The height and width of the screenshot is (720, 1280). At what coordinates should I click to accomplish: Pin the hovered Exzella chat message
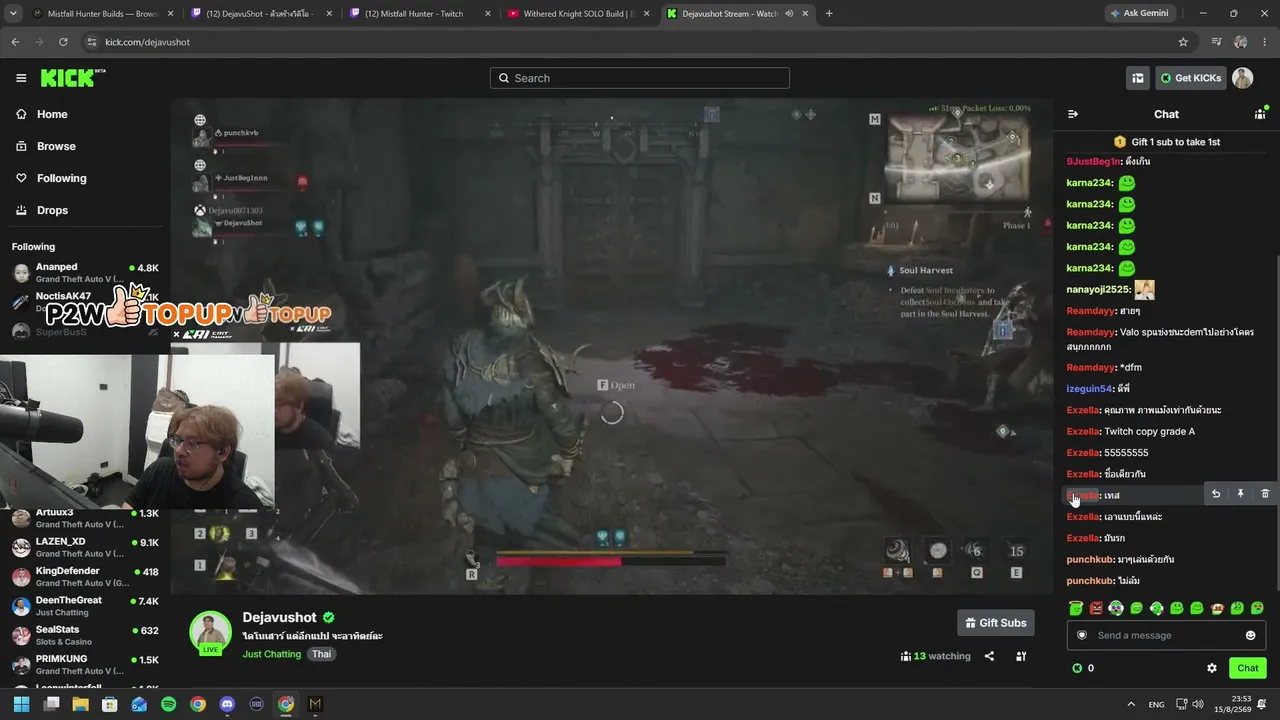(x=1240, y=494)
